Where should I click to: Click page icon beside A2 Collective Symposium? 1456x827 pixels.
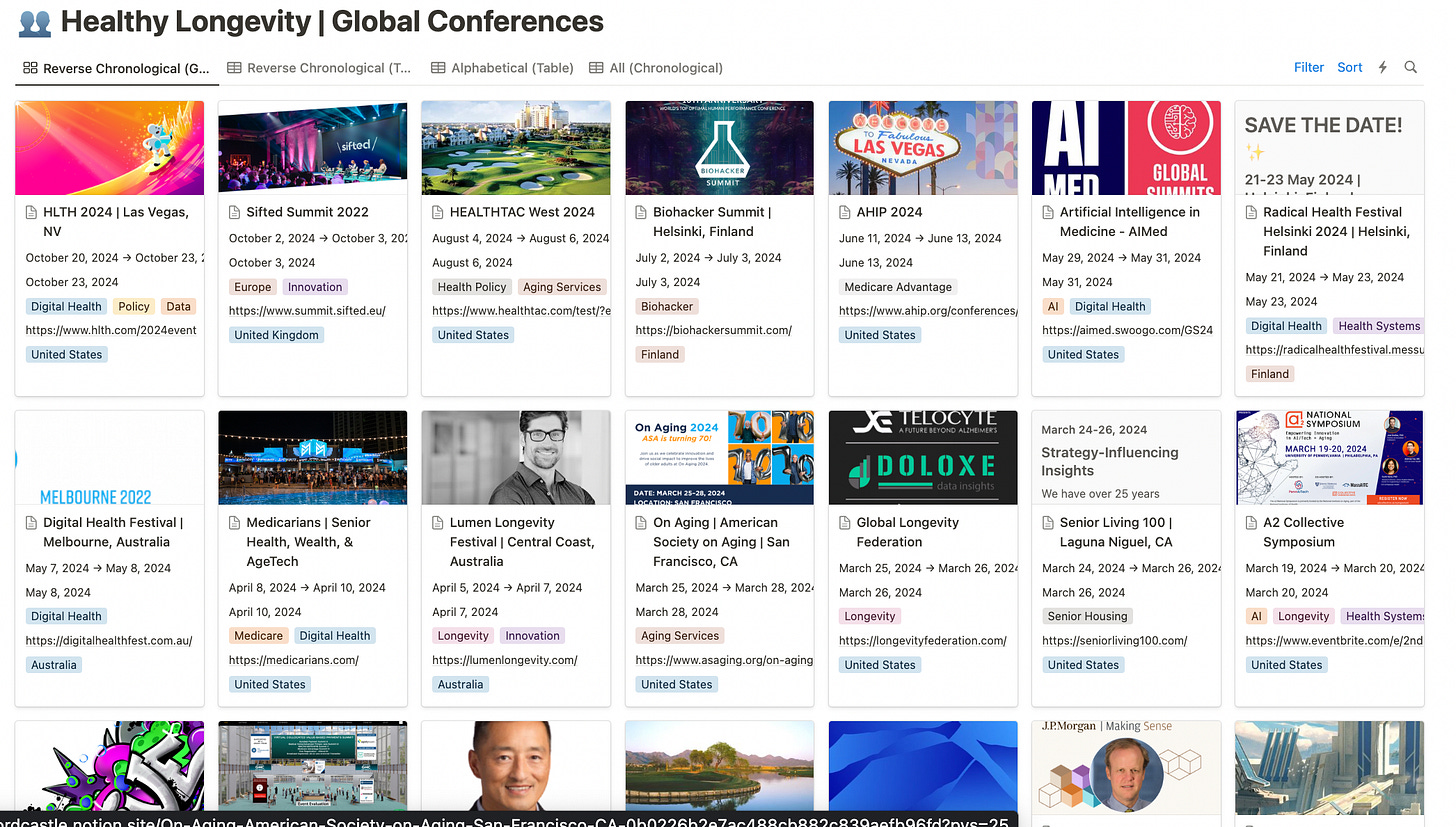click(x=1252, y=522)
